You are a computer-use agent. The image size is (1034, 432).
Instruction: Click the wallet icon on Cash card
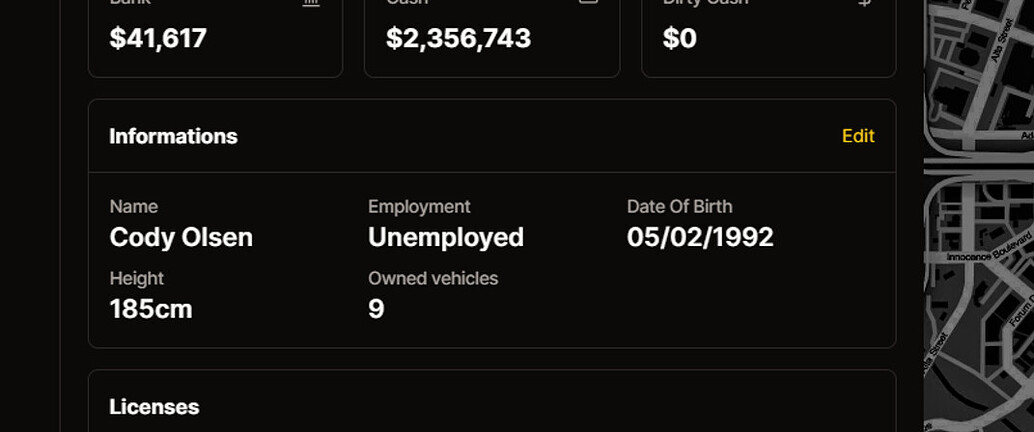589,3
